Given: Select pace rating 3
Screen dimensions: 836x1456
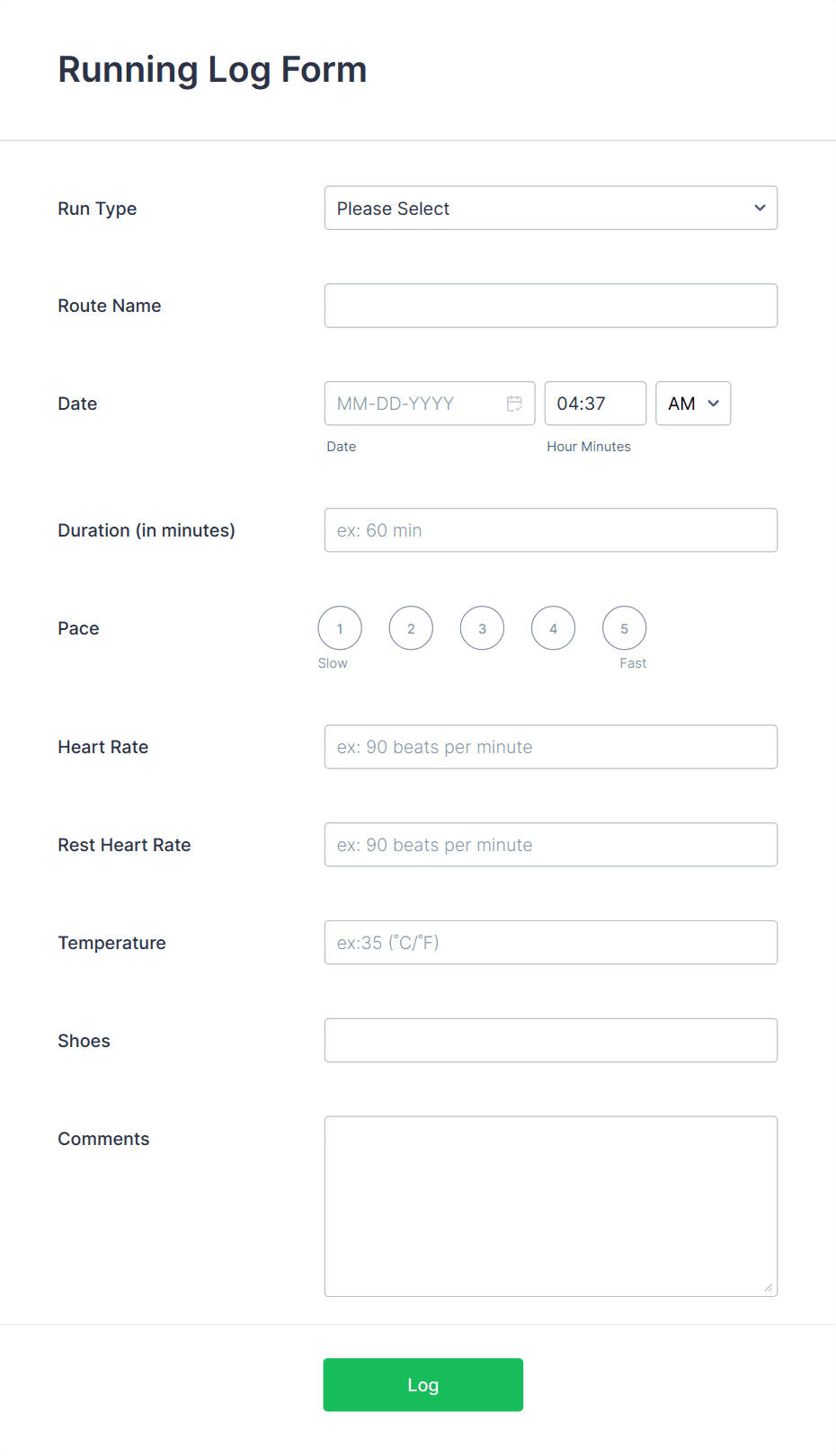Looking at the screenshot, I should point(482,627).
